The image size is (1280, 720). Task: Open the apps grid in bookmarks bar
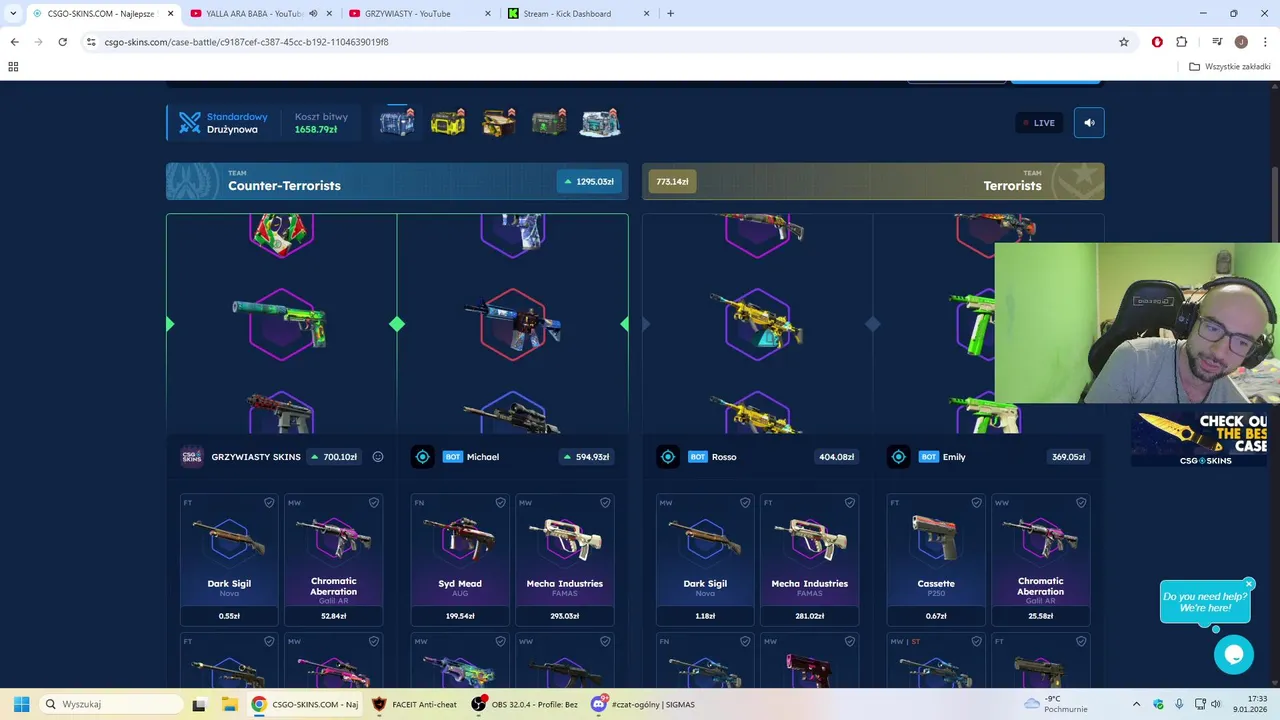[13, 67]
